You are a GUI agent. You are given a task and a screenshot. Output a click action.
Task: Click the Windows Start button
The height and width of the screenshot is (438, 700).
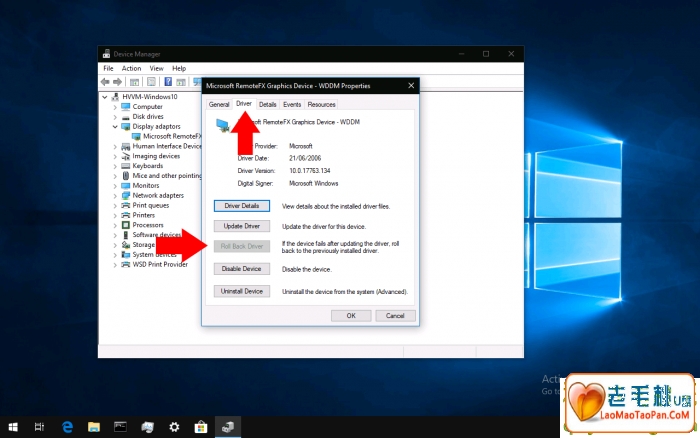[x=13, y=427]
